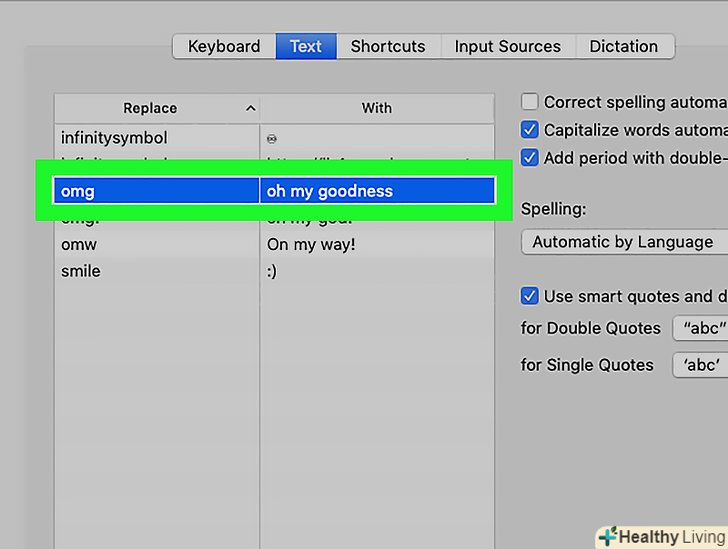Uncheck Capitalize words automatically
The height and width of the screenshot is (549, 728).
[530, 130]
